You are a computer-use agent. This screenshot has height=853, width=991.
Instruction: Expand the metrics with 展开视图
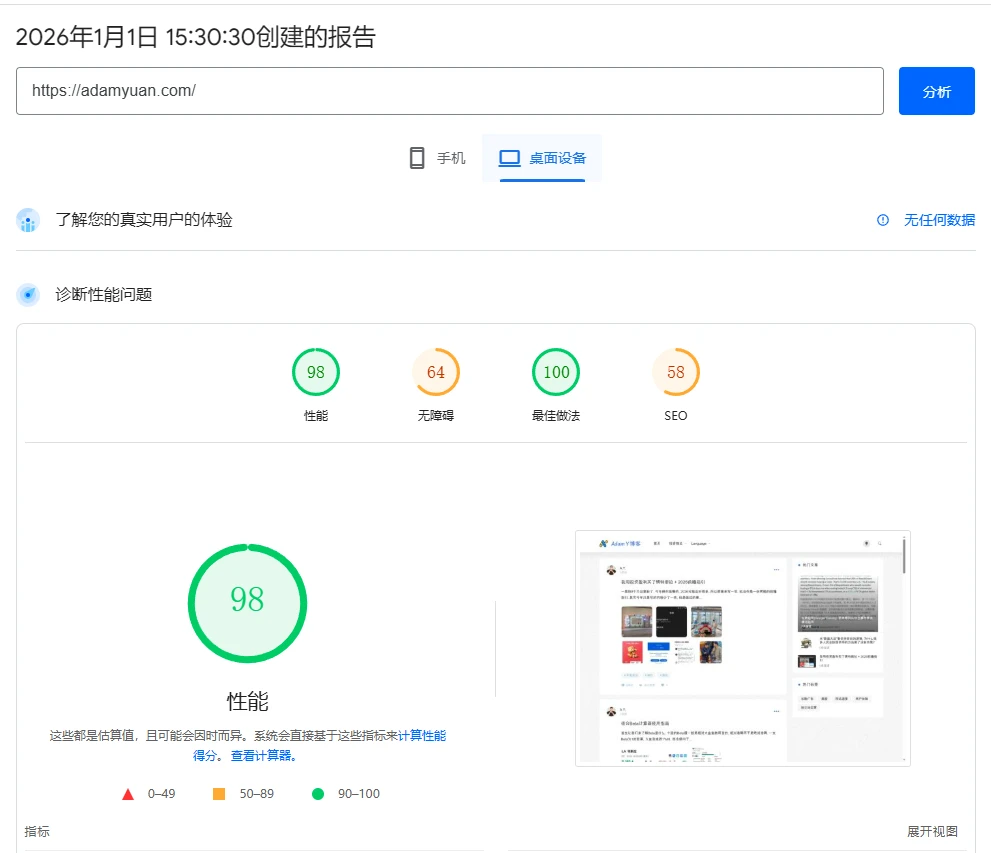(x=932, y=831)
